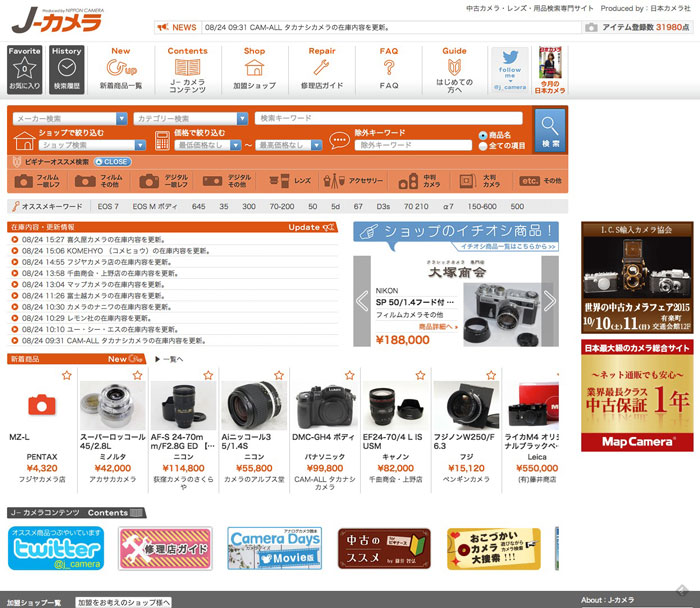
Task: Open イチオシ商品一覧はこちらから link
Action: coord(508,246)
